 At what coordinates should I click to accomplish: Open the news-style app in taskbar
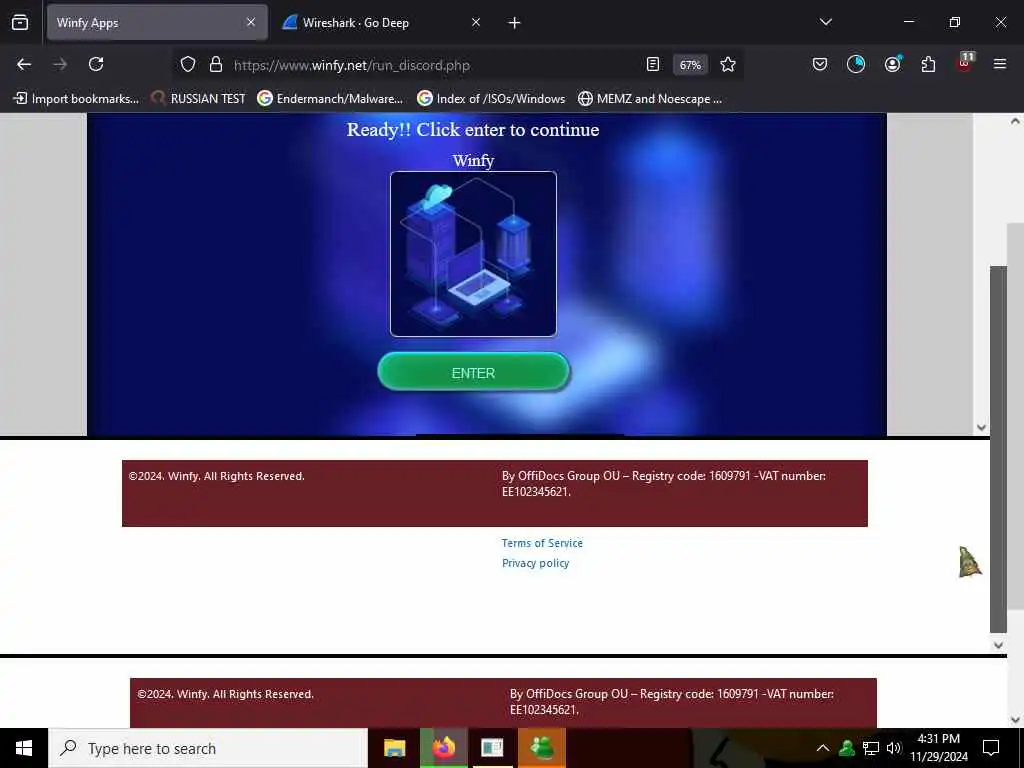492,748
